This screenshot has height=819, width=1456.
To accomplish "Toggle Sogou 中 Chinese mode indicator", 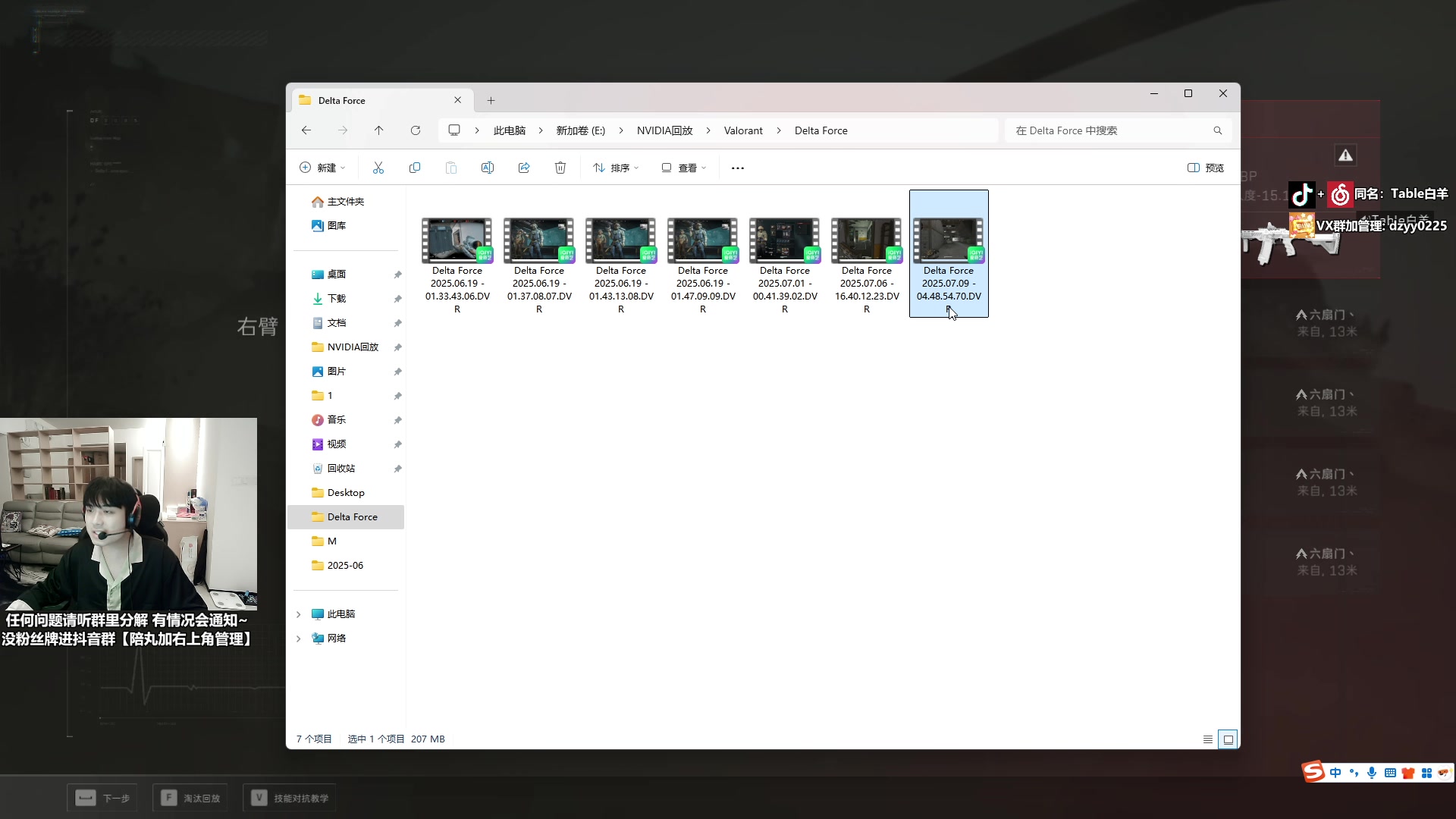I will pyautogui.click(x=1335, y=773).
